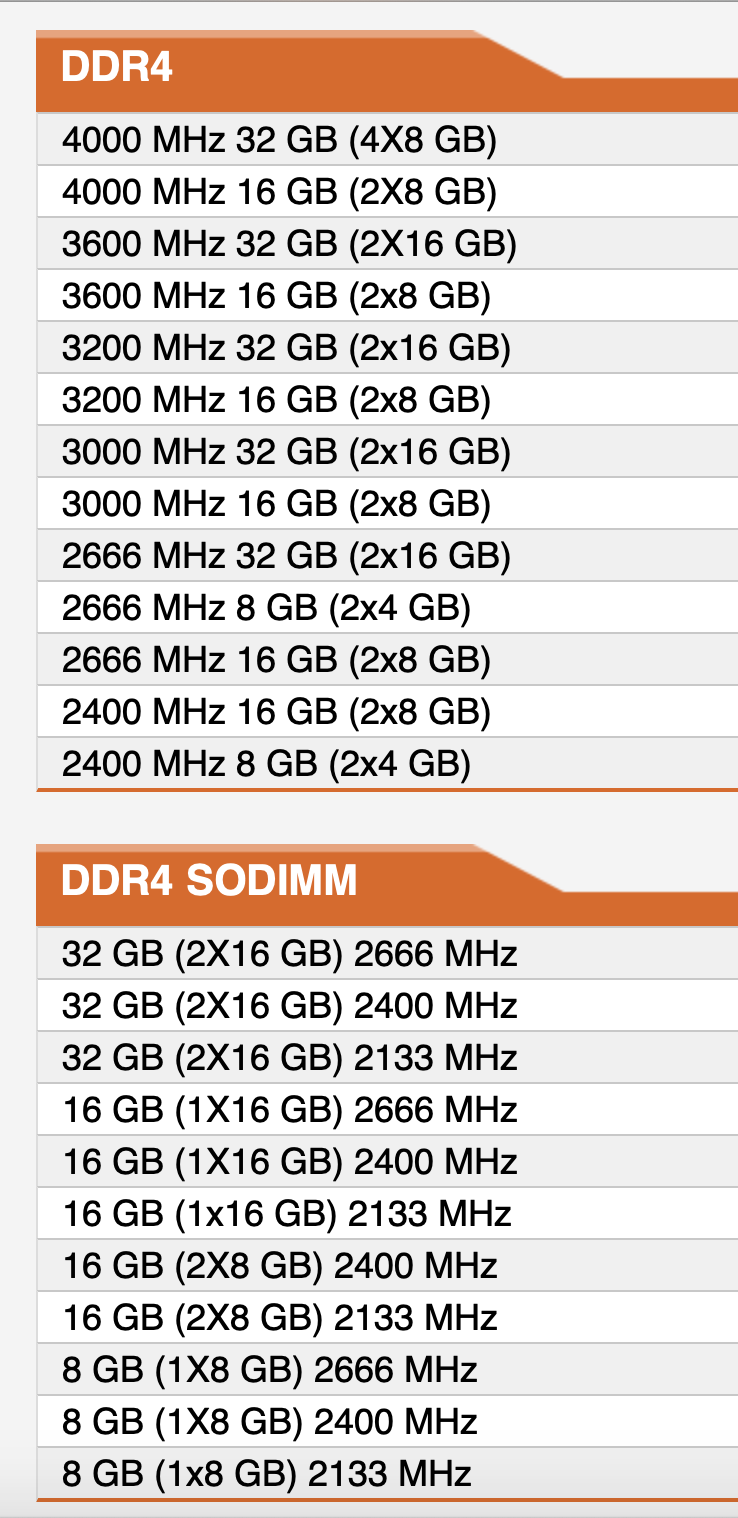Open 3600 MHz 16 GB (2x8 GB)
This screenshot has height=1518, width=738.
coord(276,296)
